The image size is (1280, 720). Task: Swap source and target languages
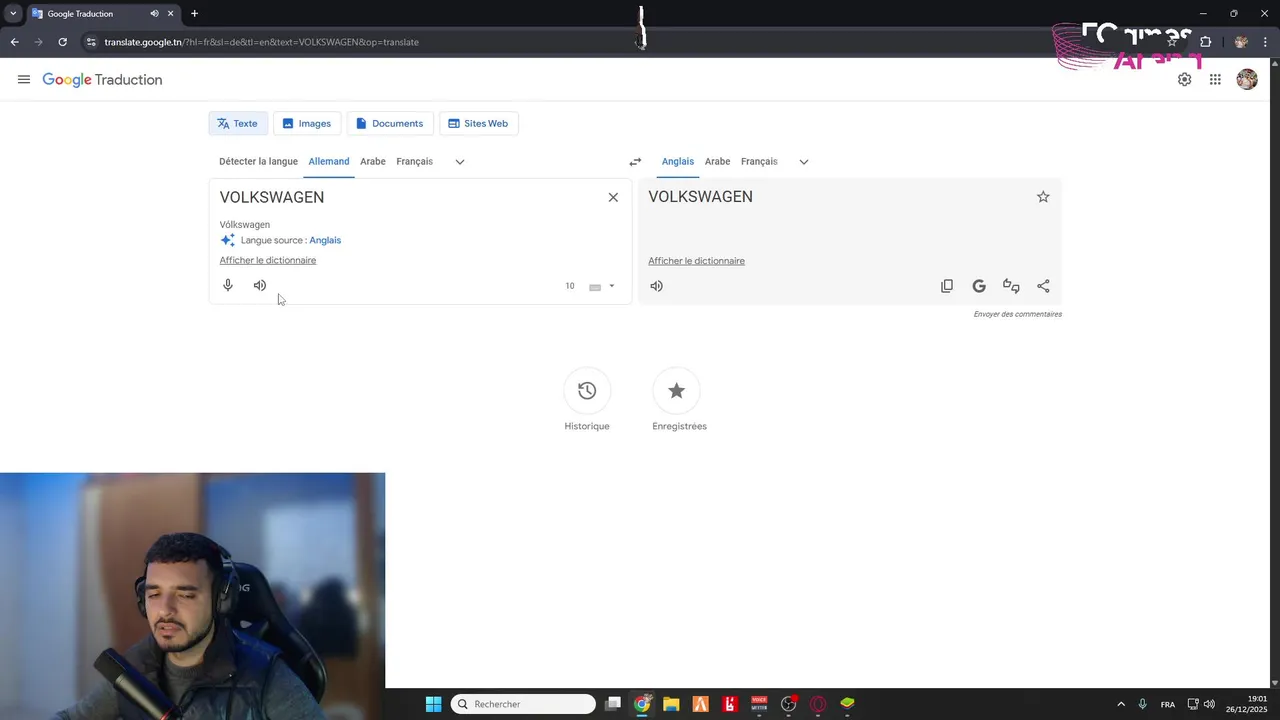click(x=635, y=162)
